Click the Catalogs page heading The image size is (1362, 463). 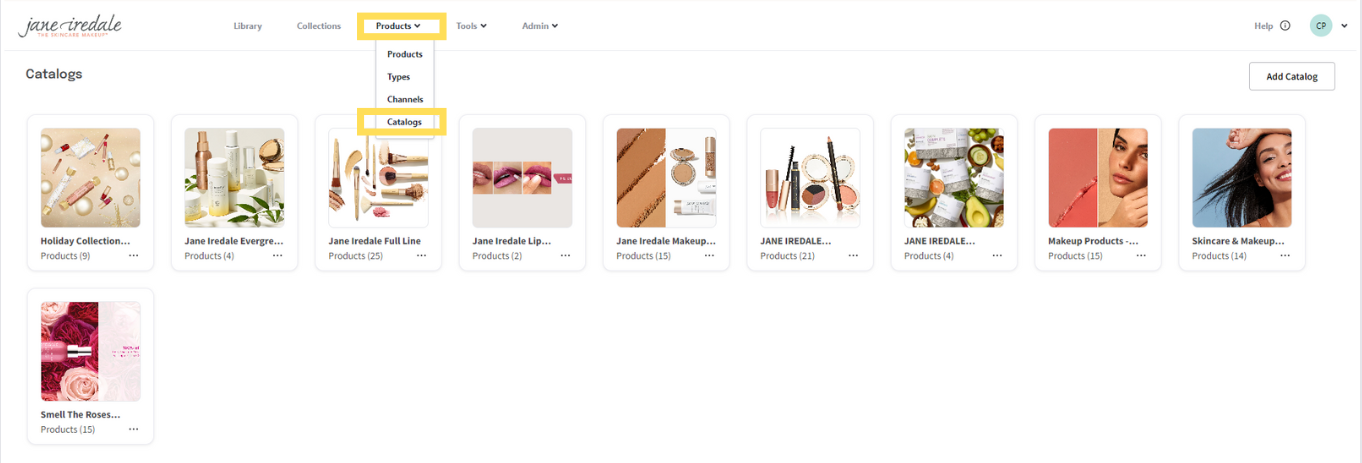point(54,74)
